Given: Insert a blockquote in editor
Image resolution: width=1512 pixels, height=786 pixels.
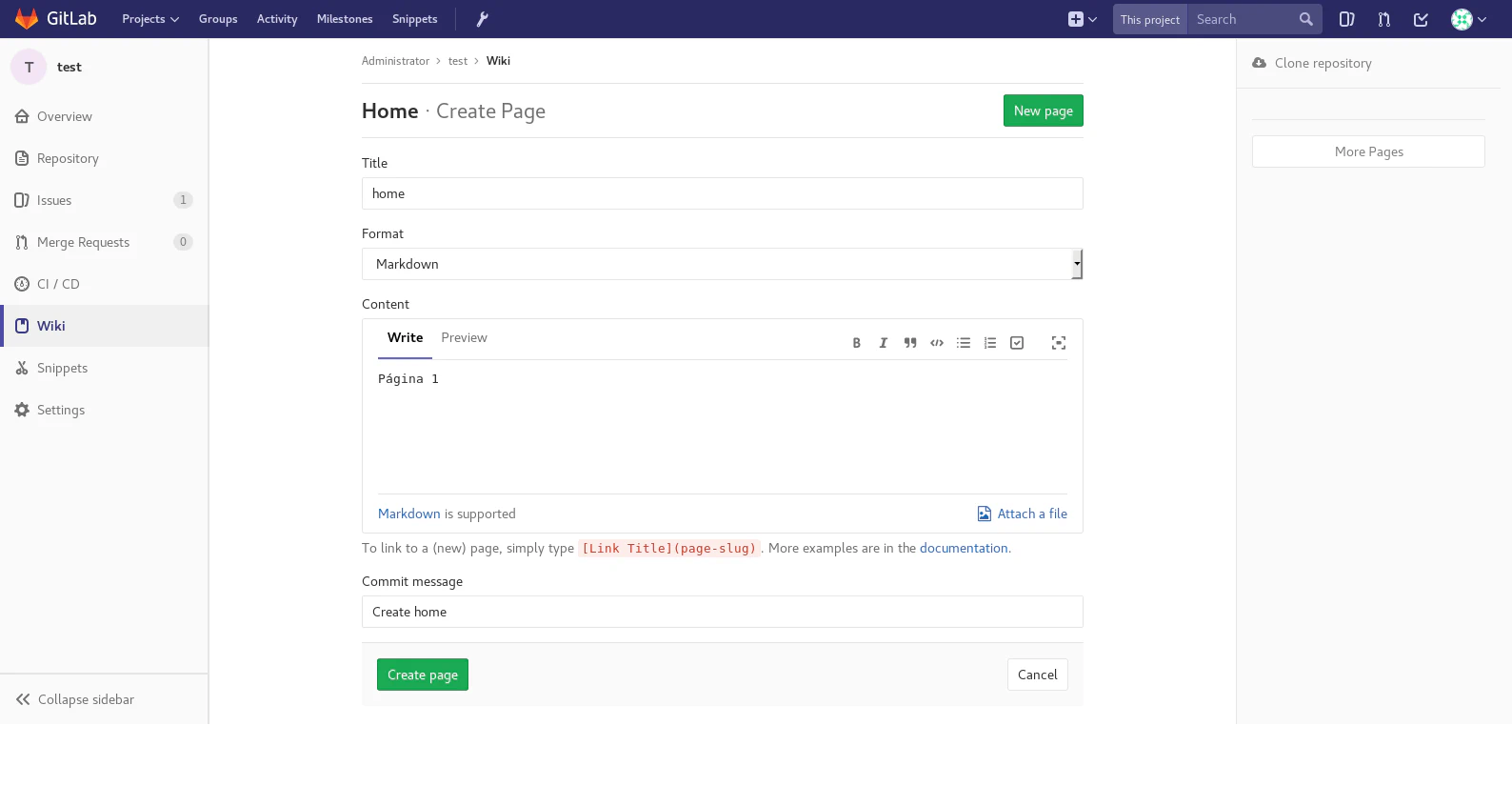Looking at the screenshot, I should pos(909,343).
